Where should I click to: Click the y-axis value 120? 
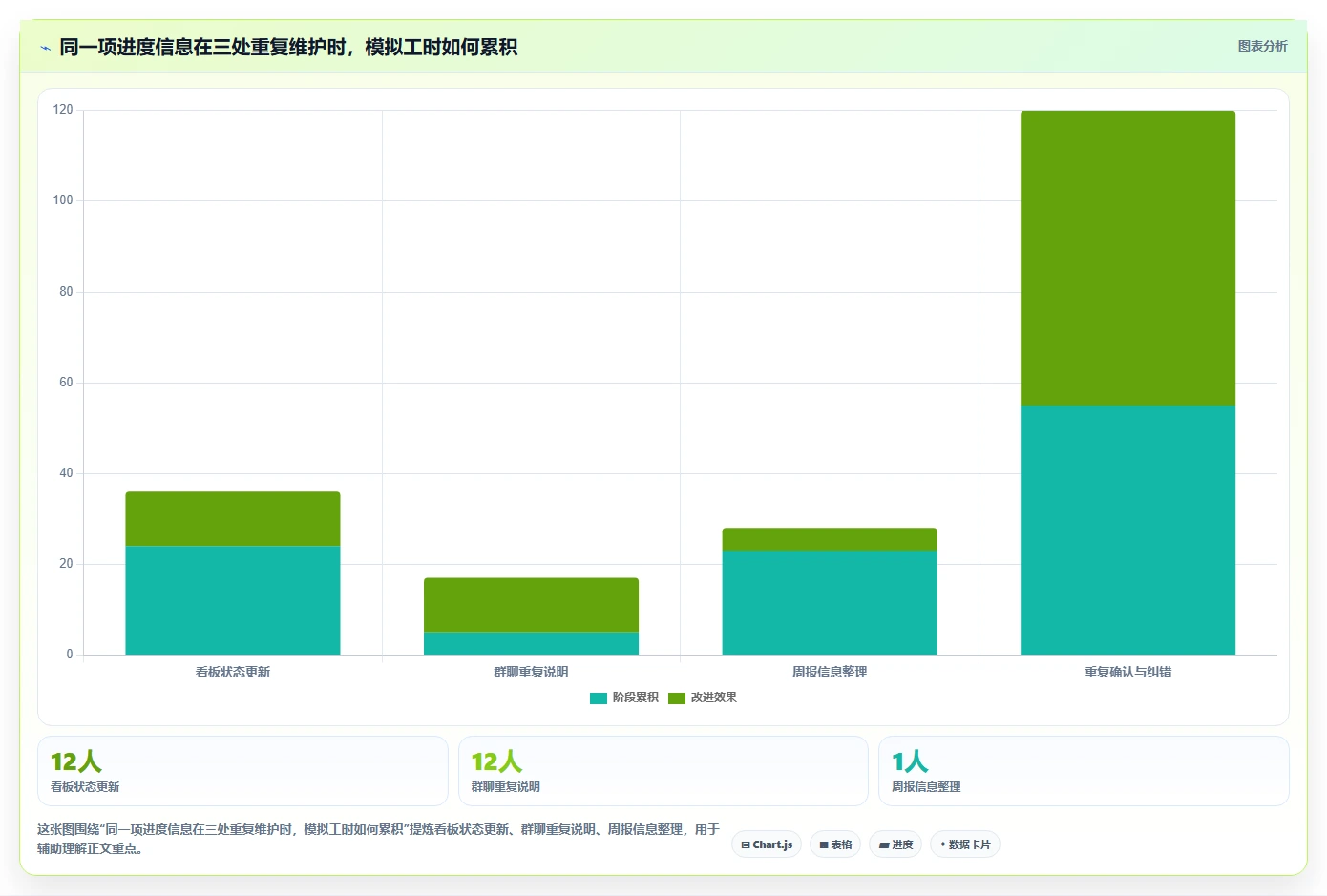coord(63,110)
